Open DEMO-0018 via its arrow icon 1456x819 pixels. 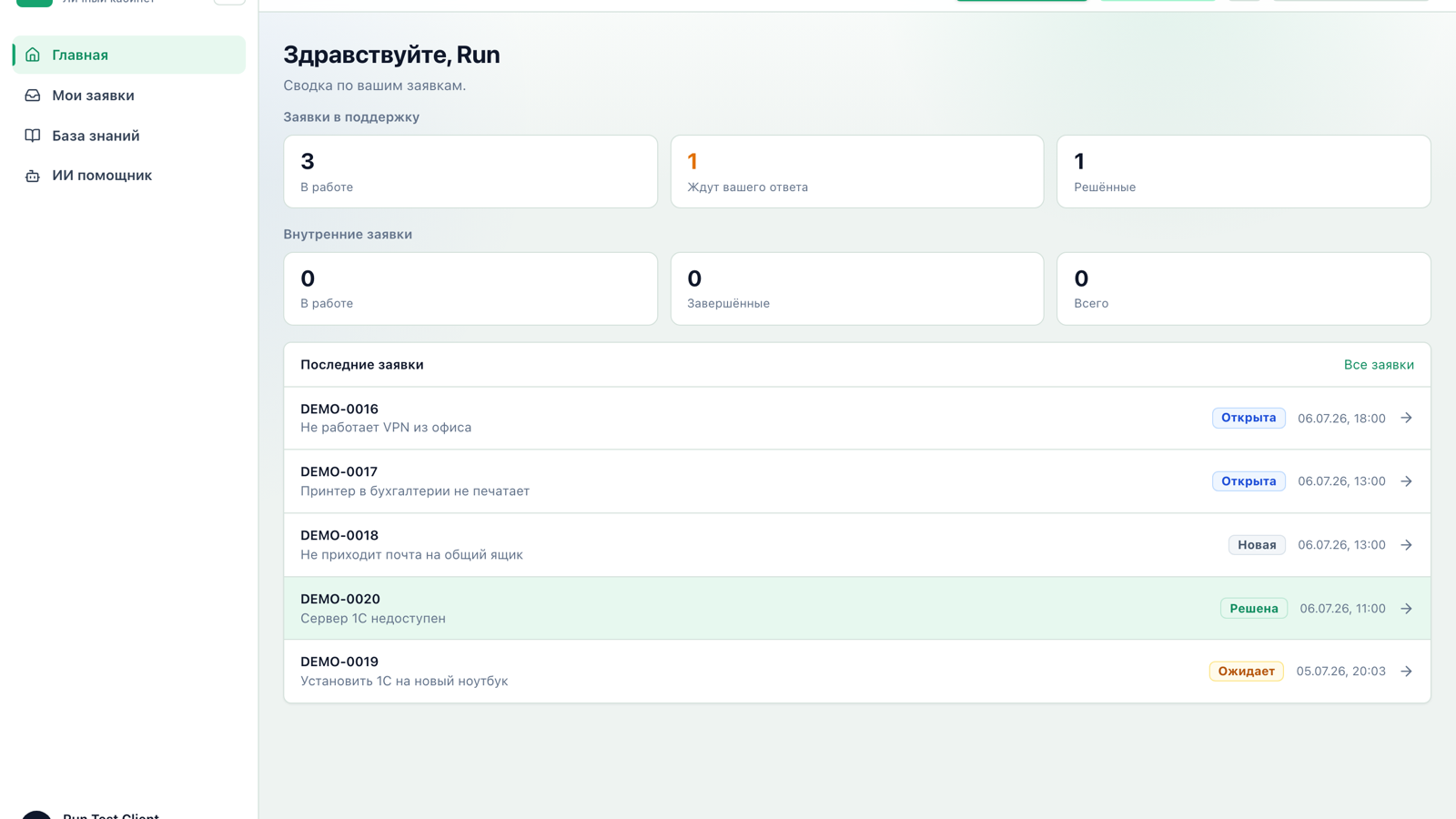[1406, 545]
